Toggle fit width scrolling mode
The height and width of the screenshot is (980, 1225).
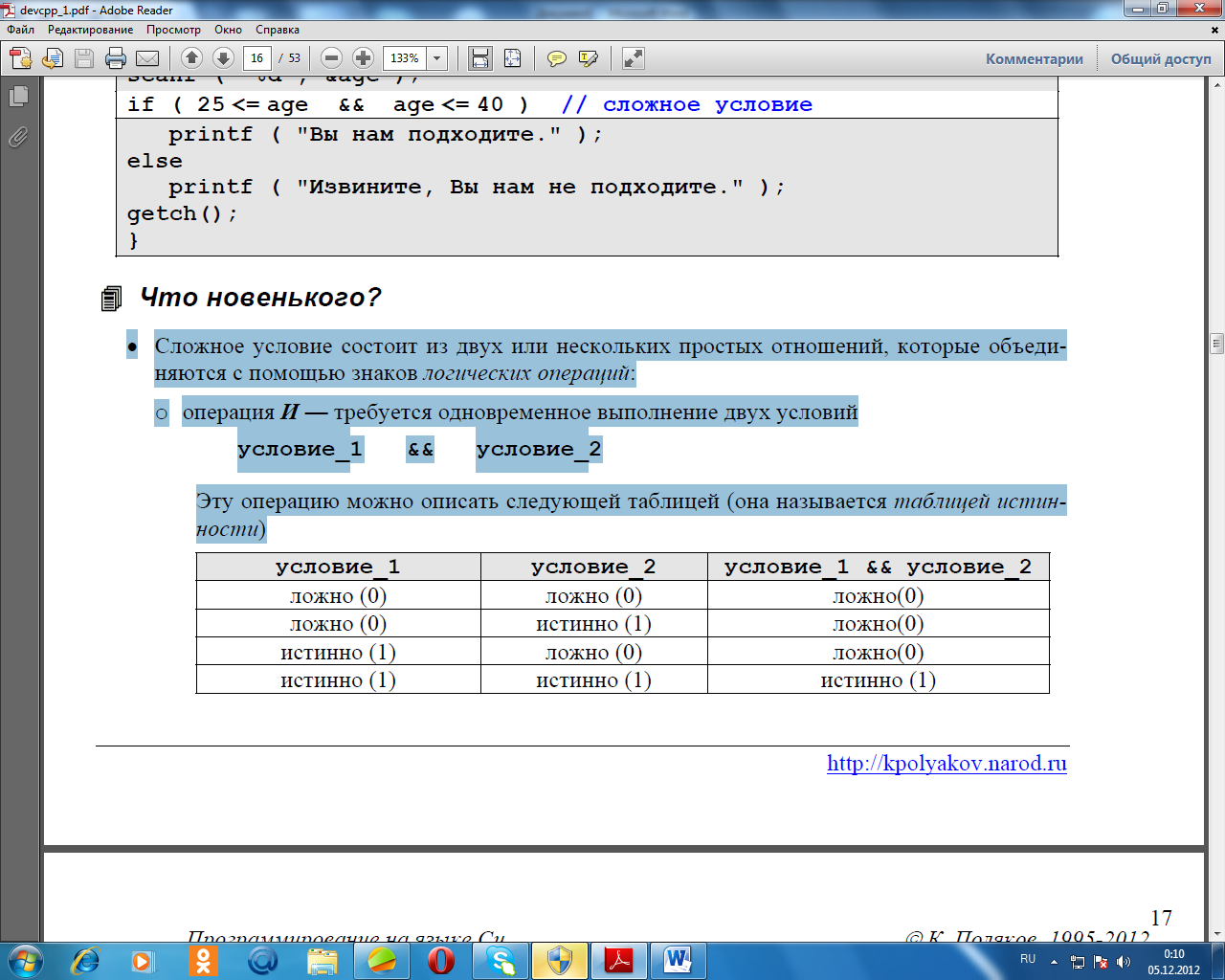point(480,58)
